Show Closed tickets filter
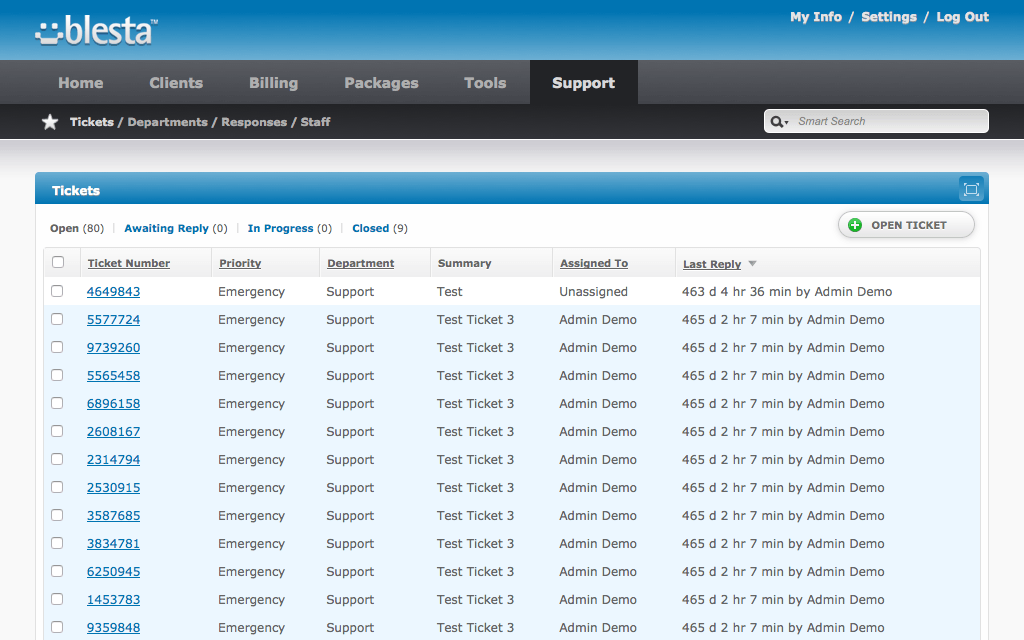The image size is (1024, 640). tap(370, 228)
